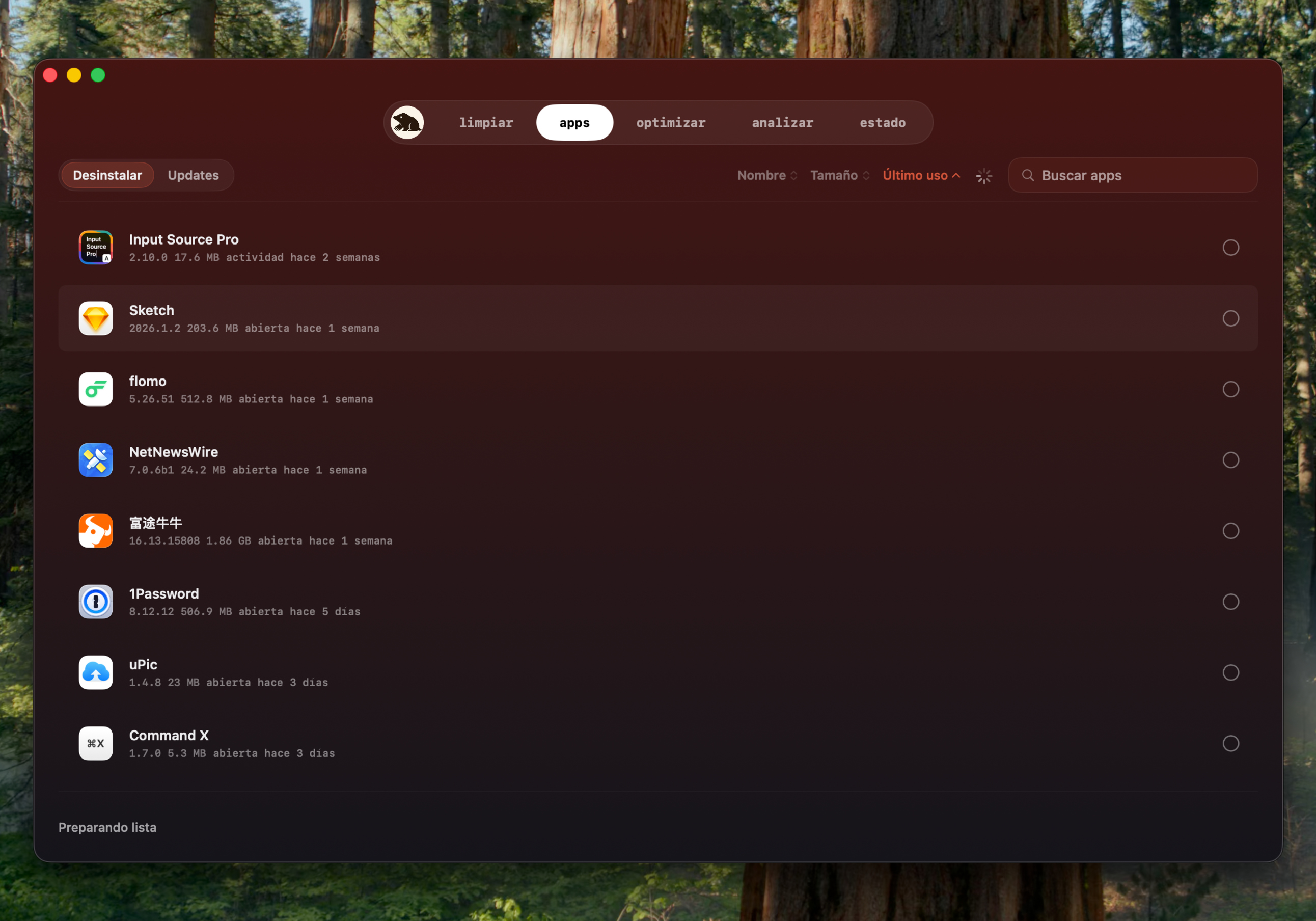Click the 1Password app name
This screenshot has height=921, width=1316.
pyautogui.click(x=164, y=593)
